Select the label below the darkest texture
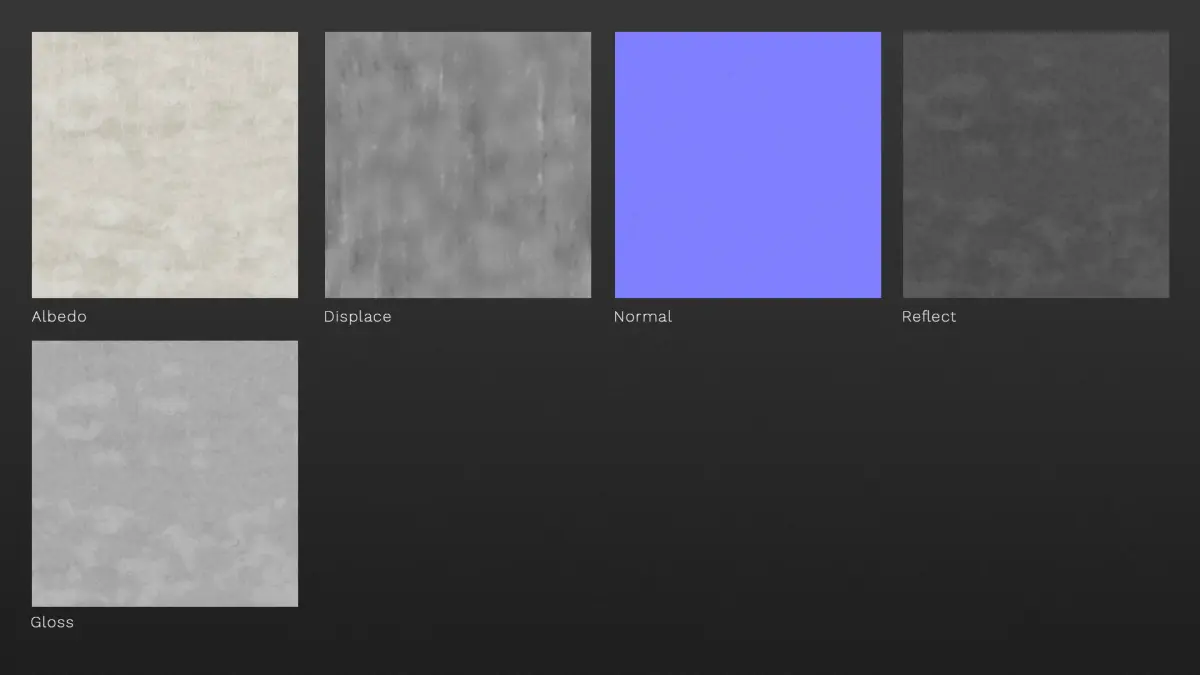 point(929,317)
